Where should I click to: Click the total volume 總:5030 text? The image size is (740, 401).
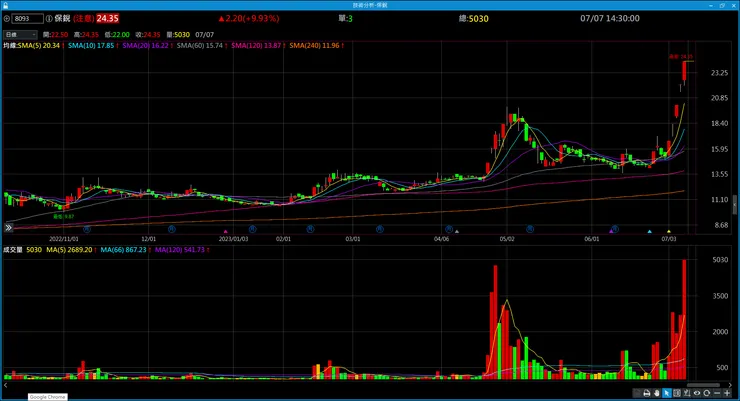[474, 19]
